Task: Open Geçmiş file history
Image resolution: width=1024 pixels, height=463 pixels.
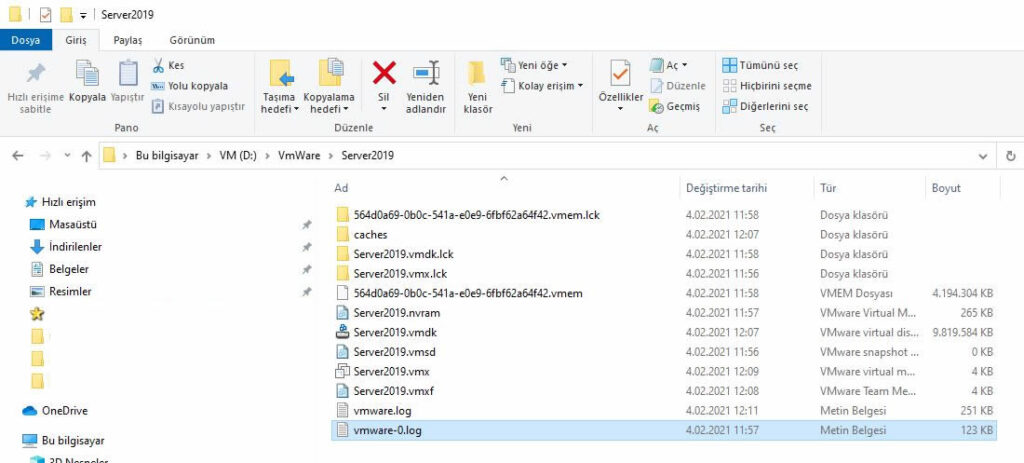Action: pos(675,106)
